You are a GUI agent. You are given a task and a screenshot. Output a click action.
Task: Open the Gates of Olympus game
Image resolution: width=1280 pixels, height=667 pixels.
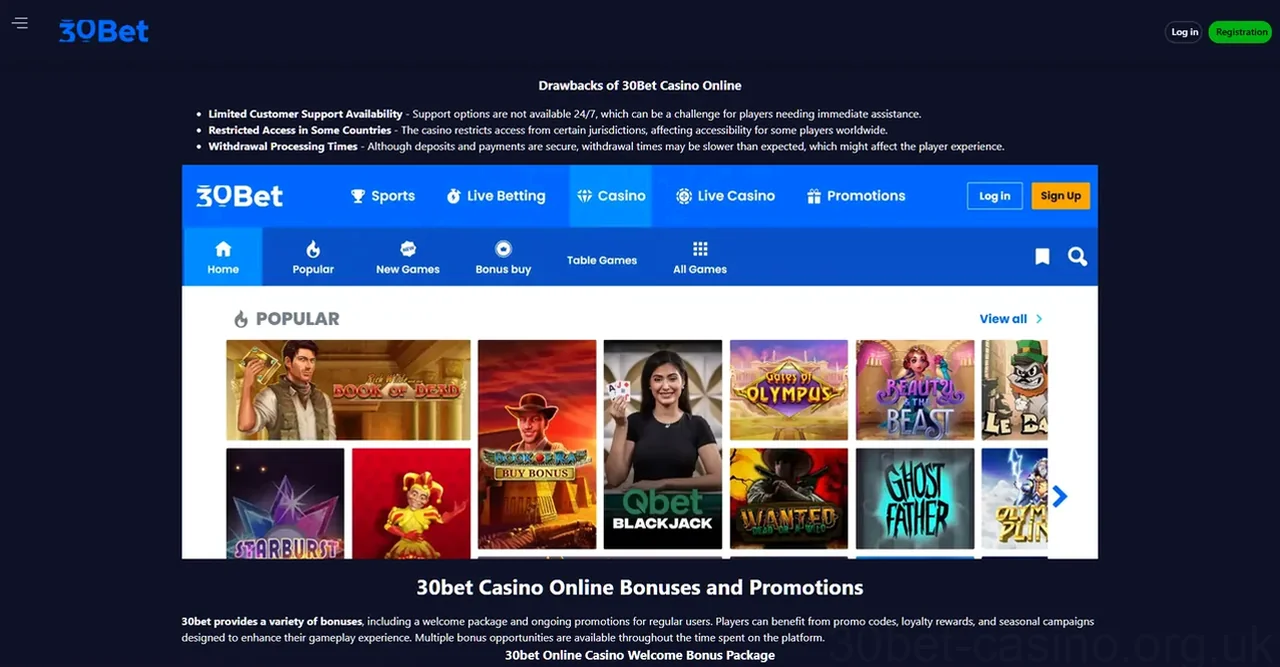[x=789, y=390]
